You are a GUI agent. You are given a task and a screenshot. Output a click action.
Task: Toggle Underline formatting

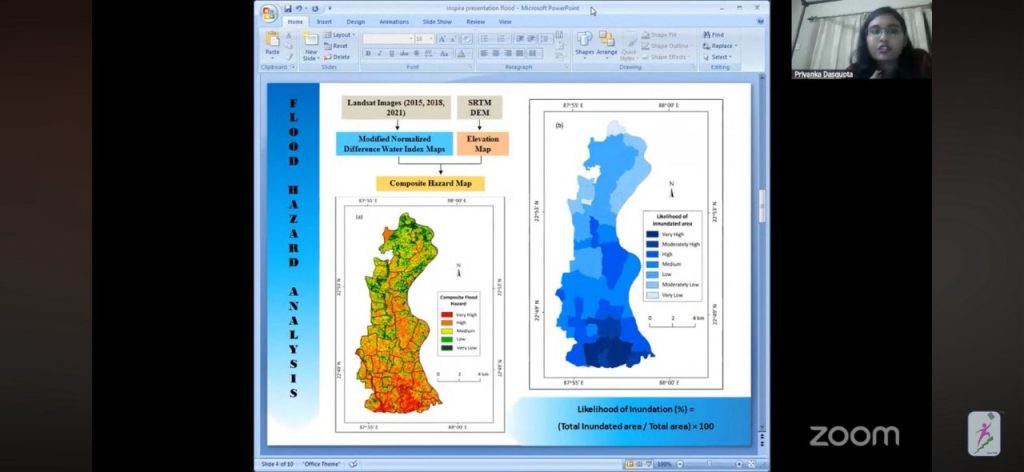pyautogui.click(x=392, y=53)
